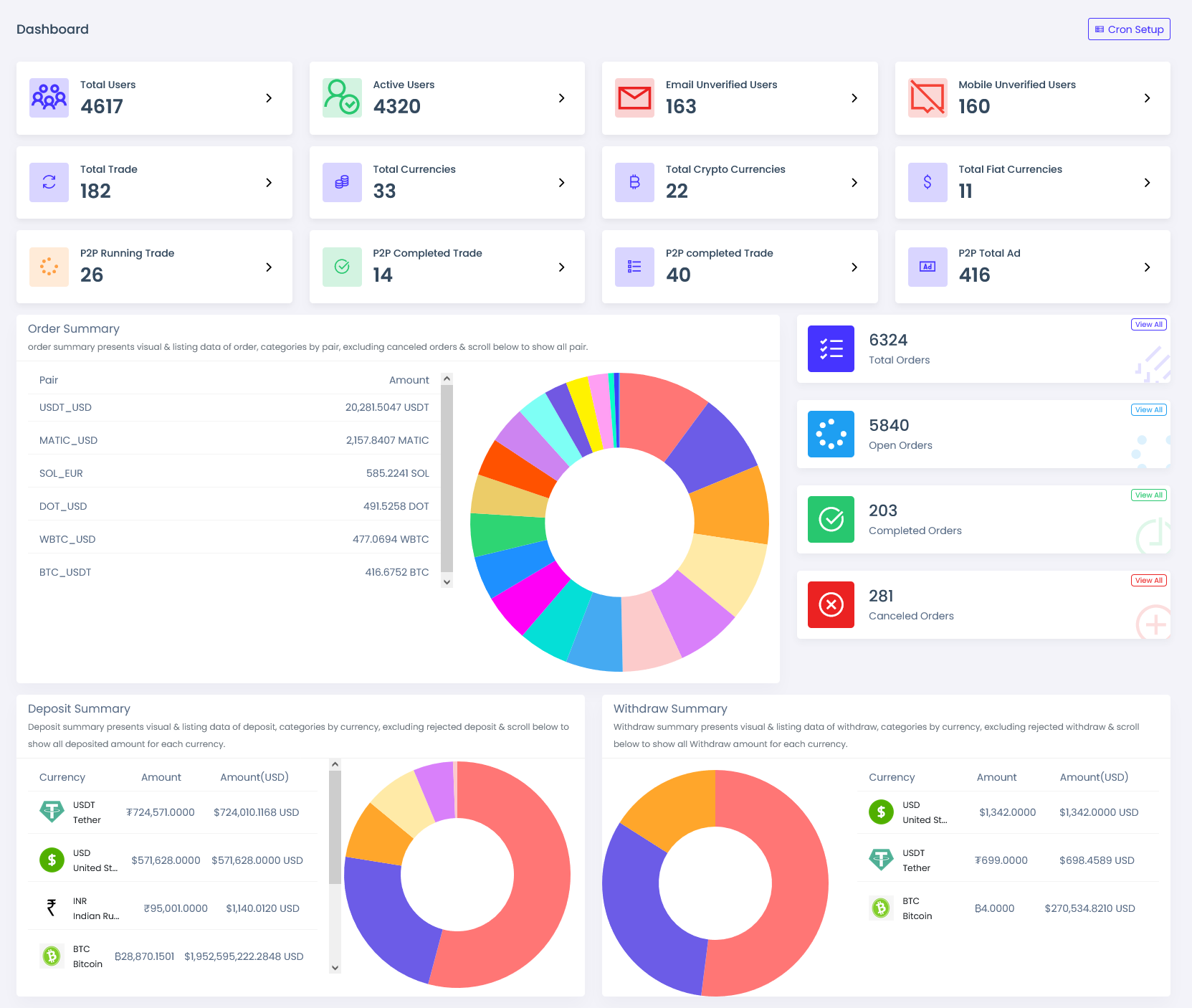Open Total Currencies card chevron
The image size is (1192, 1008).
click(x=561, y=183)
